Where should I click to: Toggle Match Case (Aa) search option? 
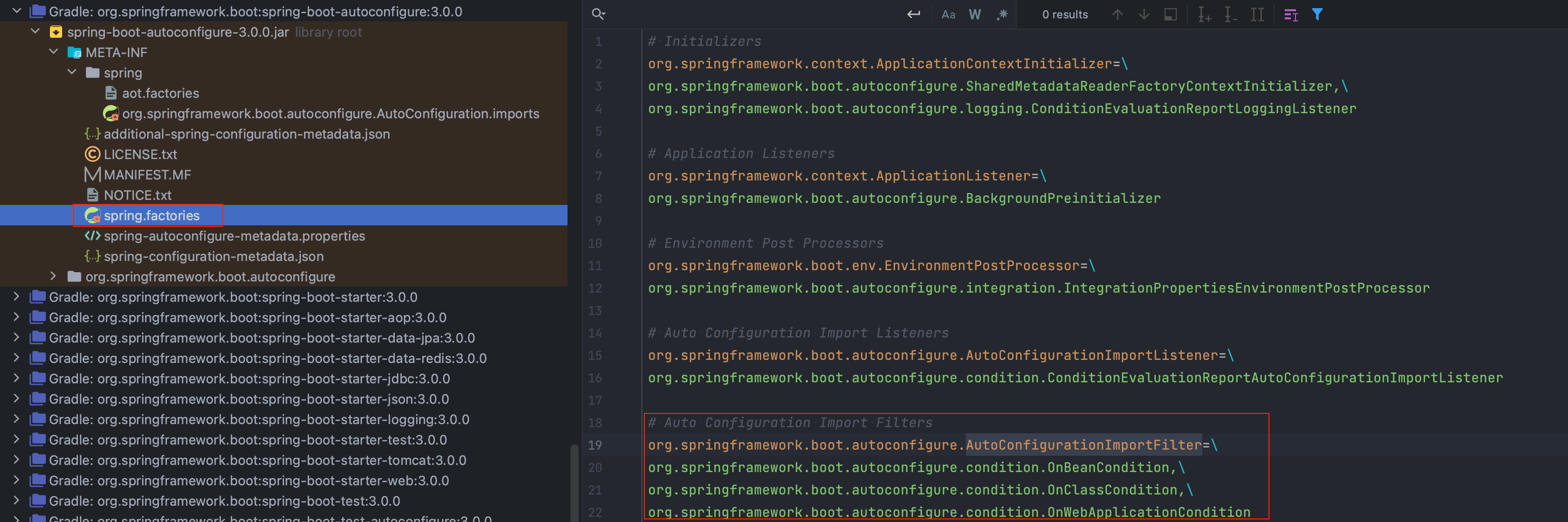(948, 14)
